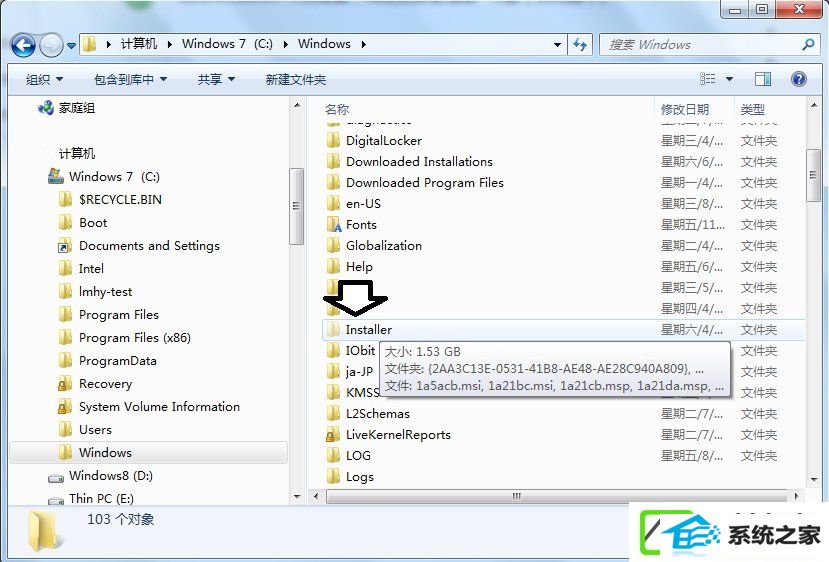
Task: Click the $RECYCLE.BIN folder icon
Action: (65, 200)
